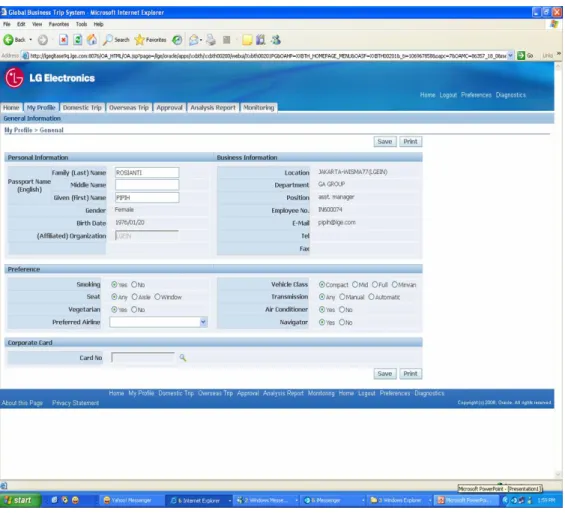The height and width of the screenshot is (513, 565).
Task: Open the Tools menu
Action: (81, 24)
